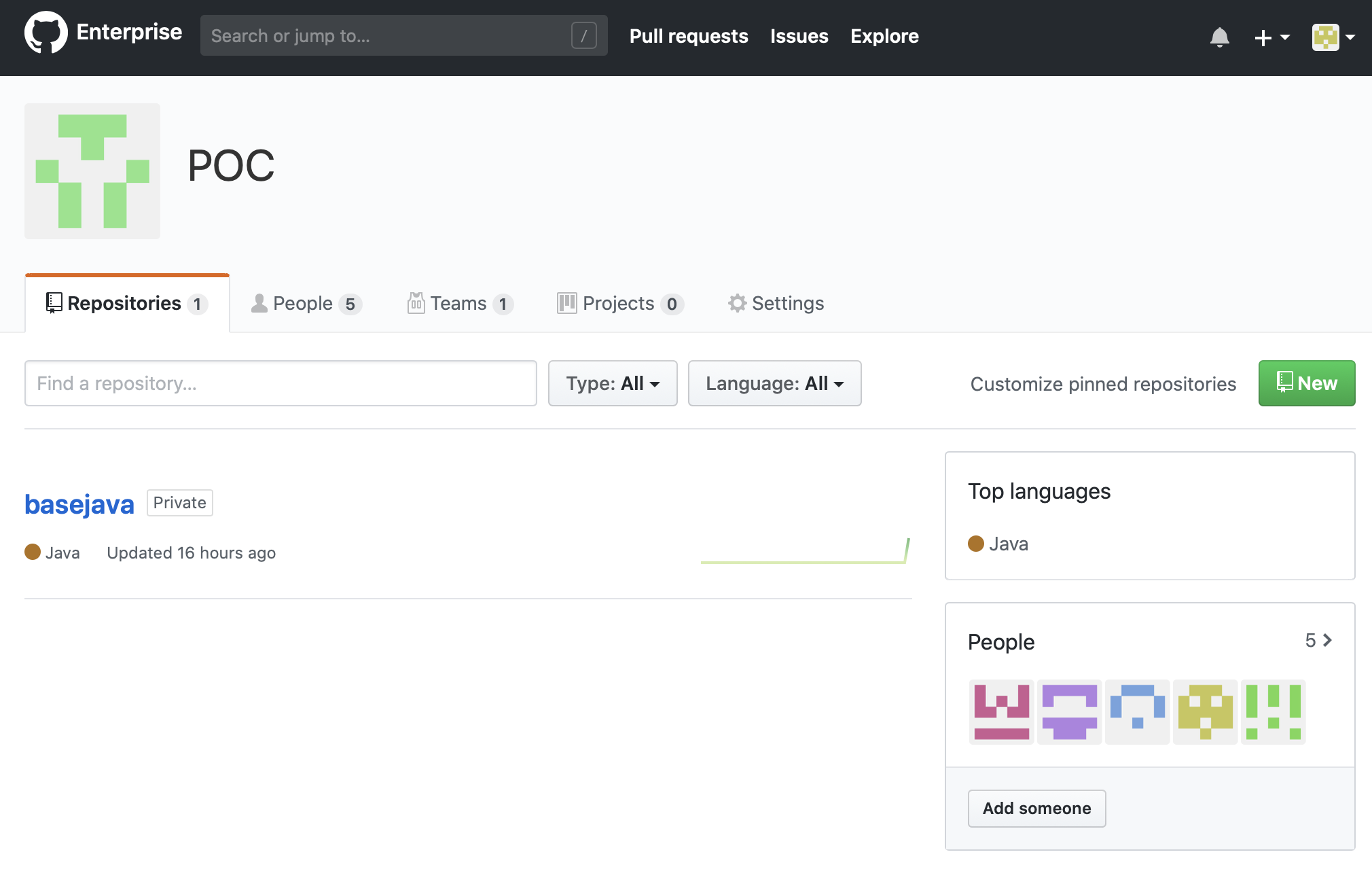Expand the Type: All filter dropdown

tap(613, 383)
